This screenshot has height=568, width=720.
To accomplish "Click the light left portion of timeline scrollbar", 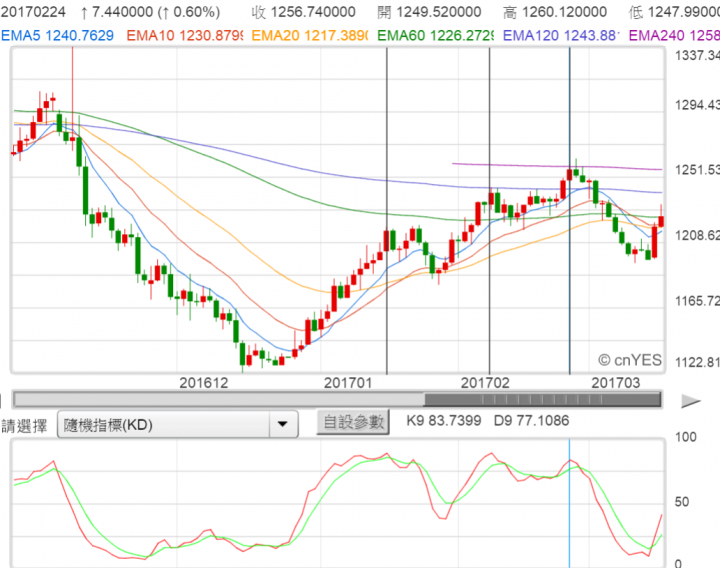I will click(x=218, y=400).
